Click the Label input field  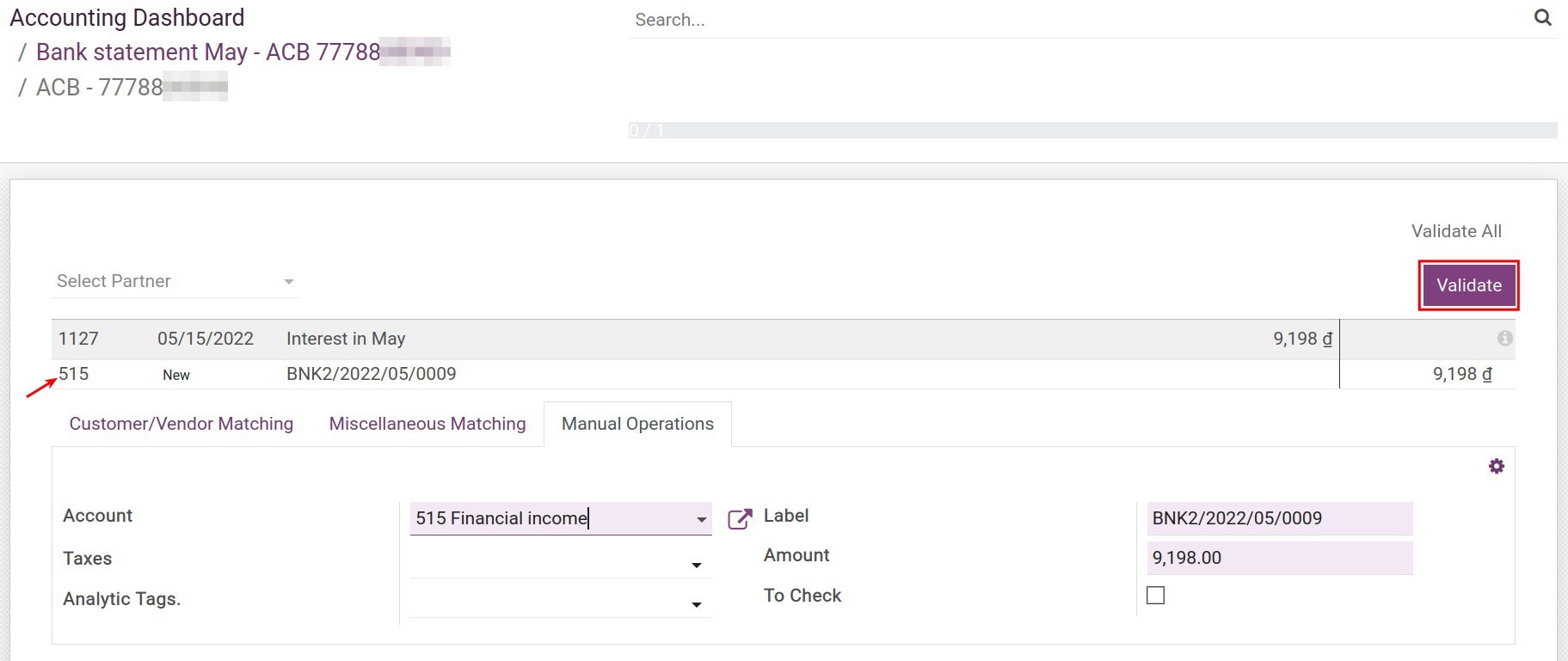click(1279, 518)
